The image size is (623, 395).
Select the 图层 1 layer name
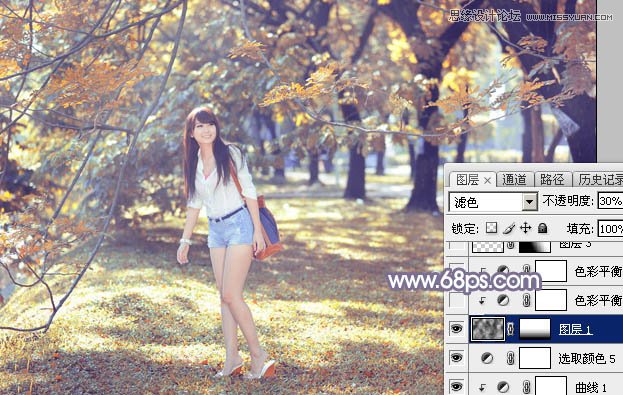coord(575,329)
